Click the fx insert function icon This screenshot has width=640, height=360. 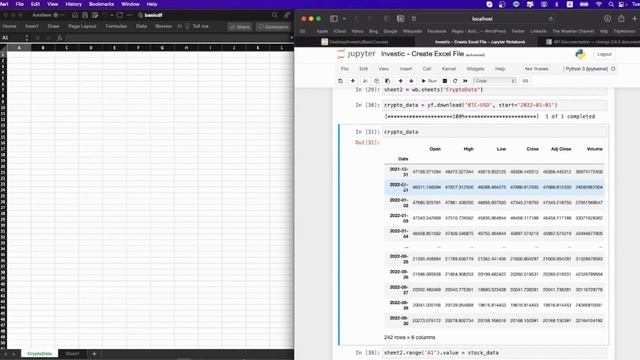[x=60, y=38]
